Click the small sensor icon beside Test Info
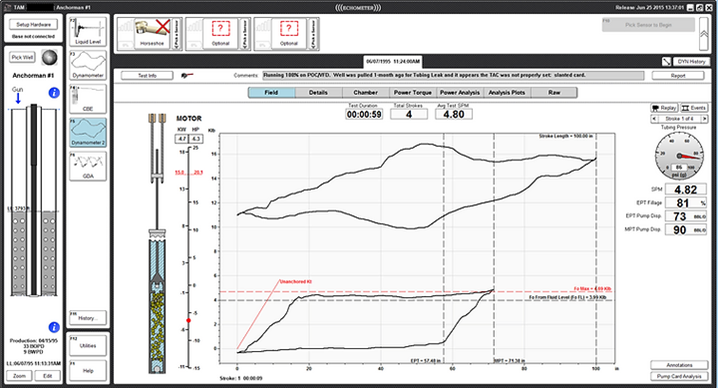The image size is (718, 388). (187, 75)
